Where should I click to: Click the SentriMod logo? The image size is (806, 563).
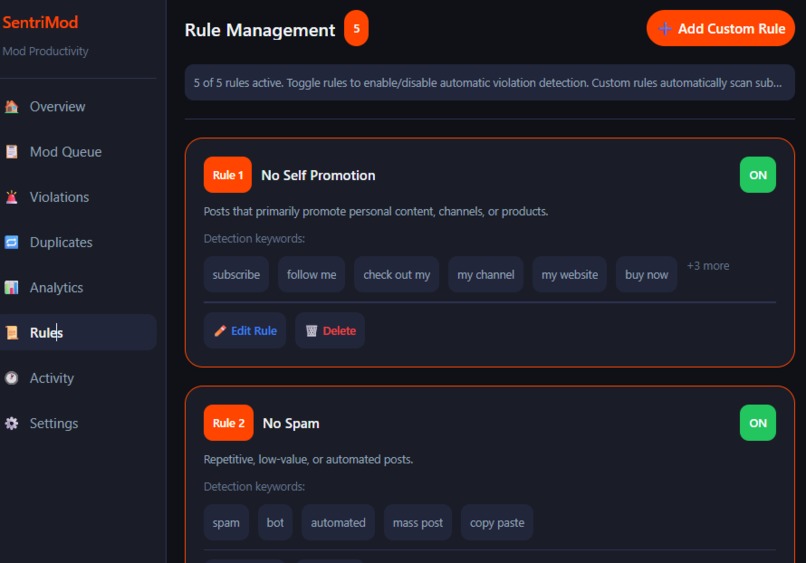pyautogui.click(x=40, y=22)
